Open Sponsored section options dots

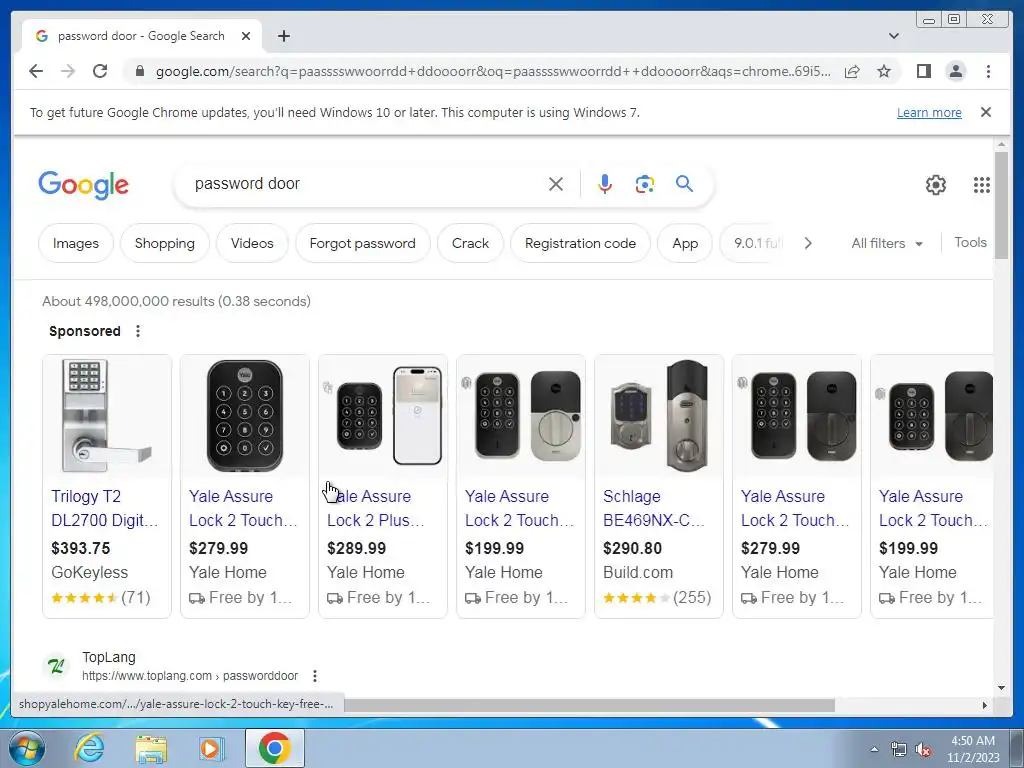click(x=138, y=331)
